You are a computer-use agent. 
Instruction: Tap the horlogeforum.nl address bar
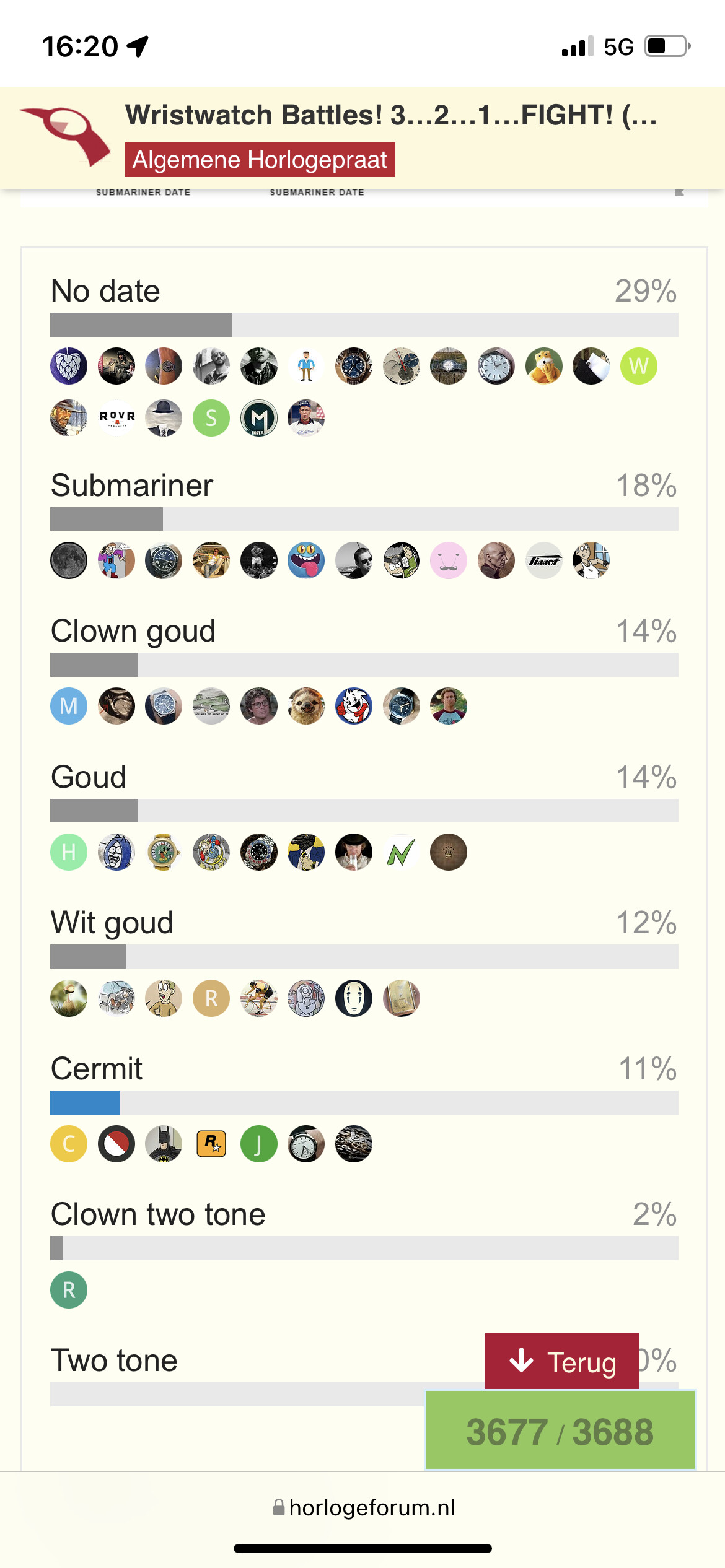pyautogui.click(x=364, y=1507)
